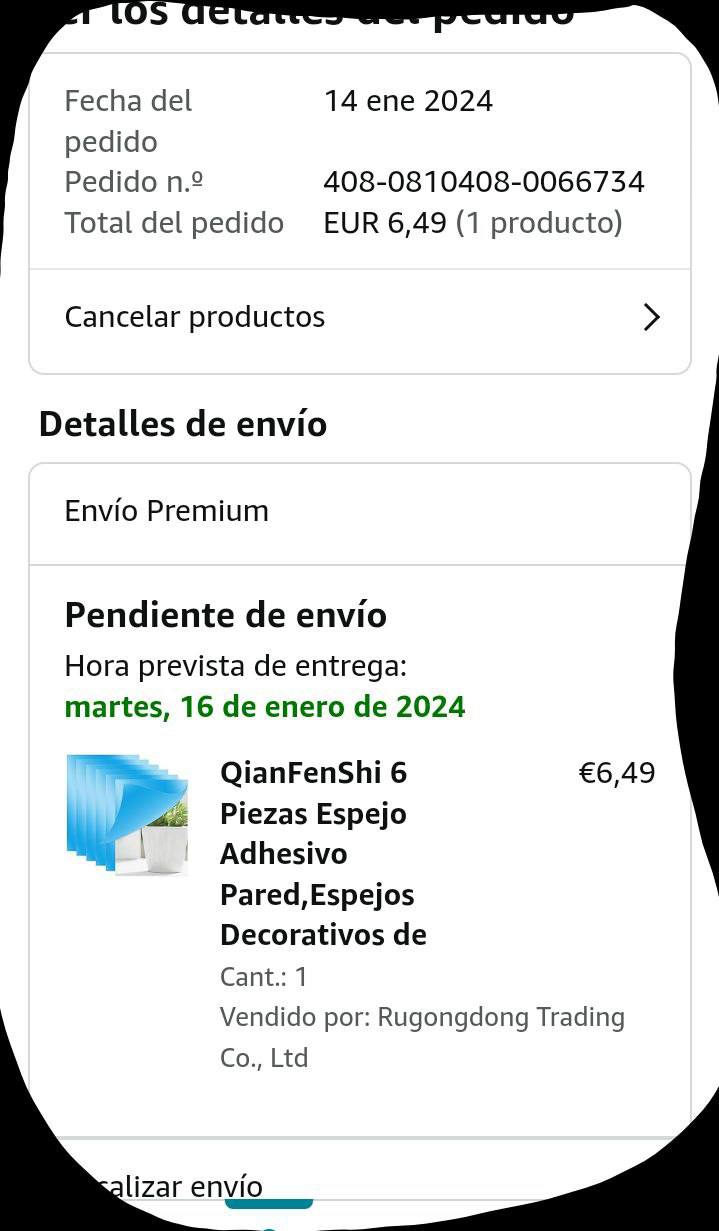Tap the order total EUR 6,49

(385, 223)
